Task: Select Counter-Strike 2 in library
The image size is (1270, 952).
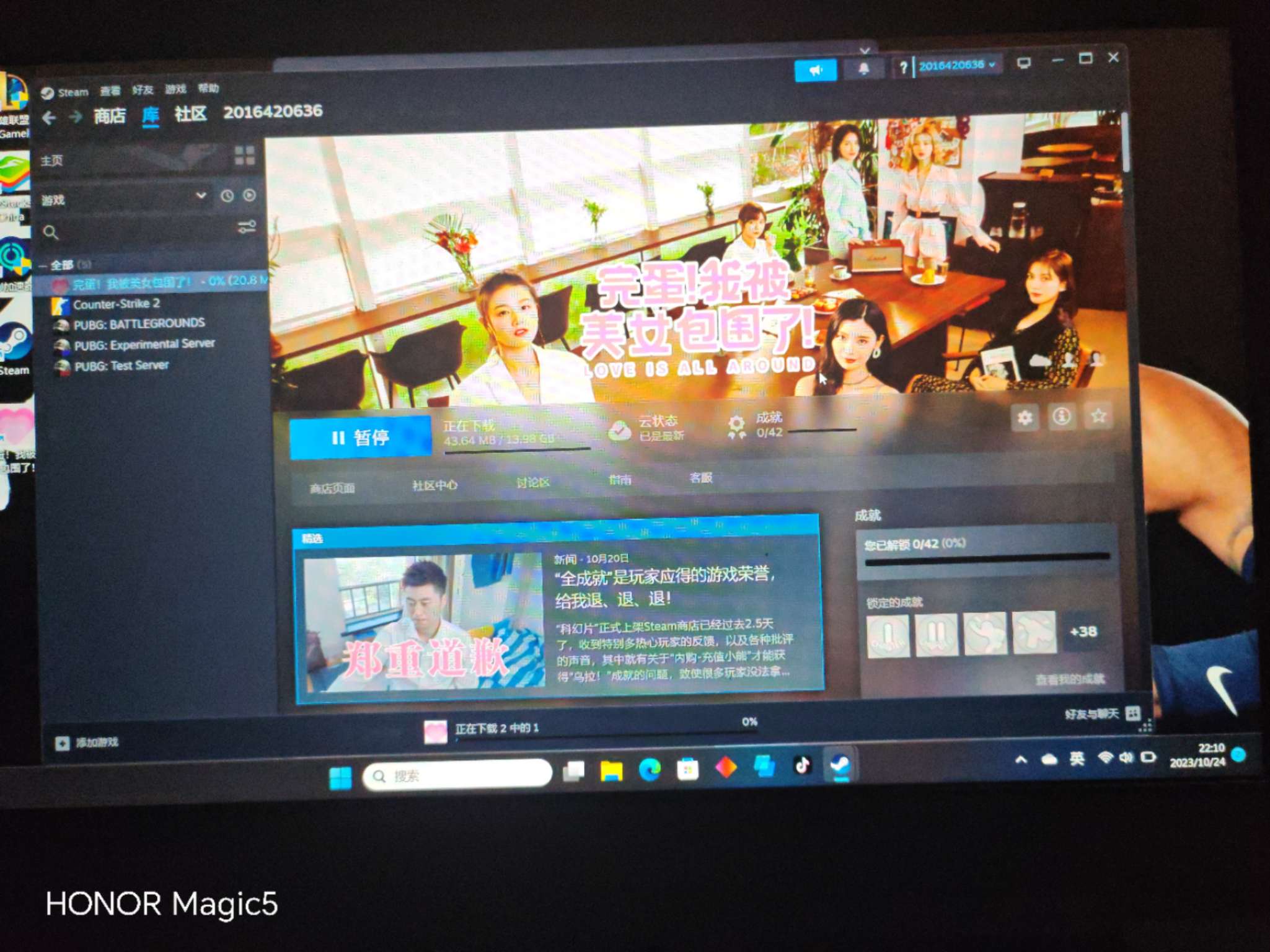Action: point(117,304)
